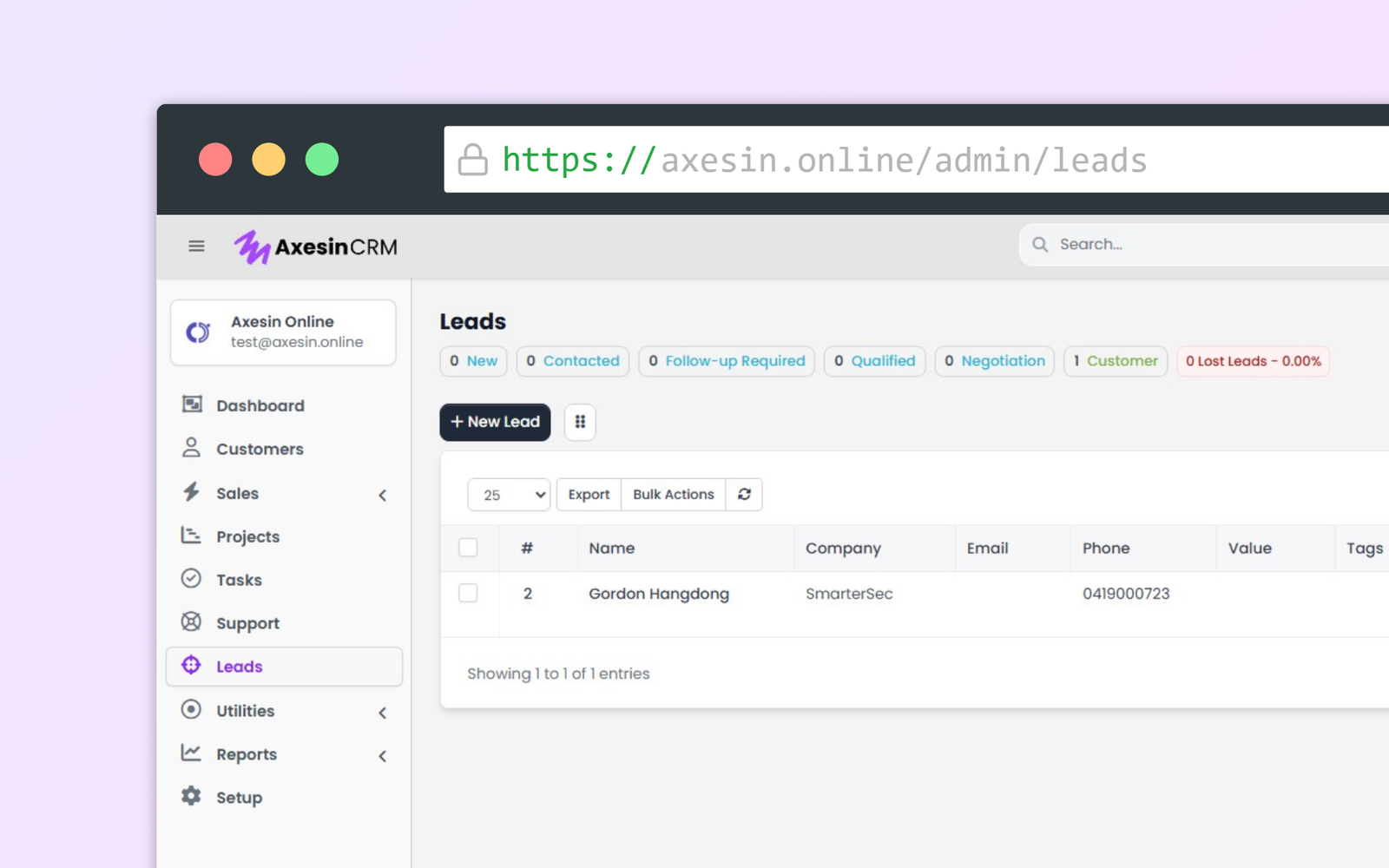Click the New Lead button

(x=495, y=422)
